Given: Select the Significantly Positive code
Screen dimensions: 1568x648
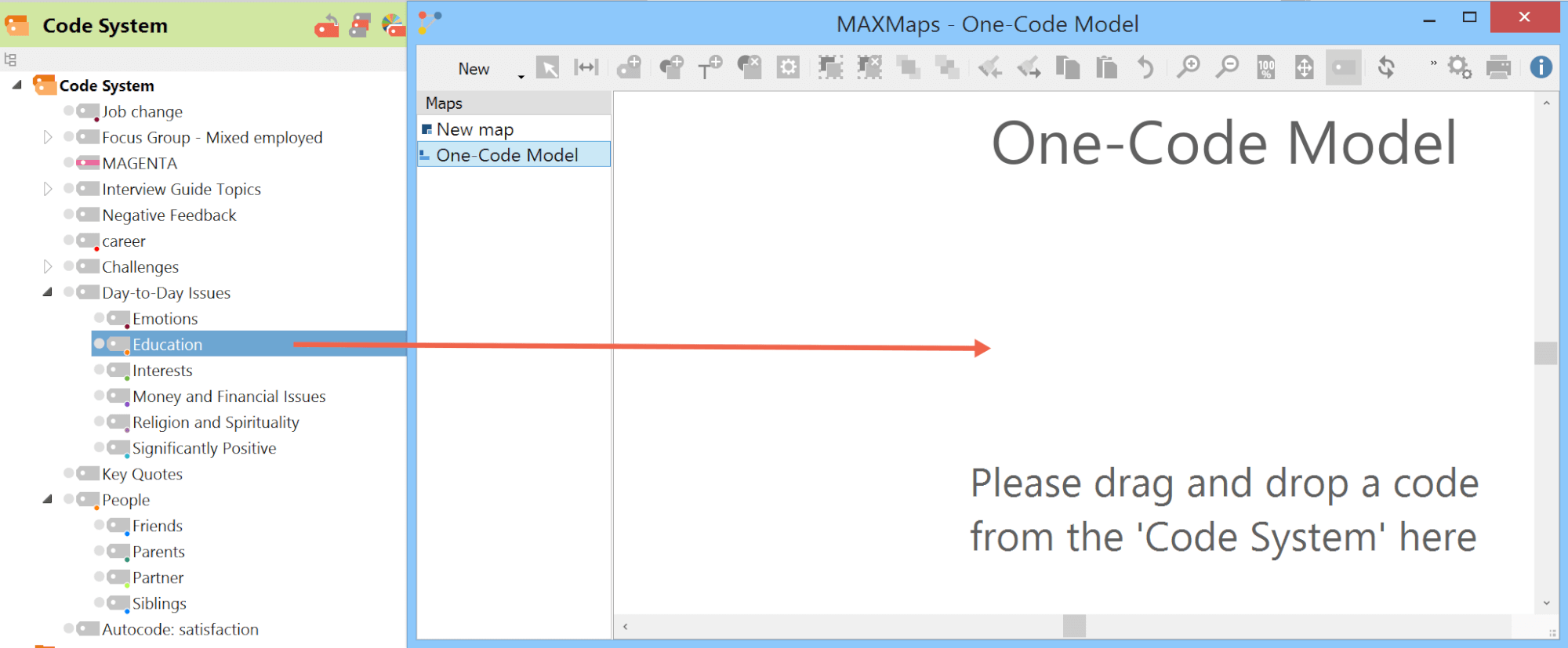Looking at the screenshot, I should [204, 448].
